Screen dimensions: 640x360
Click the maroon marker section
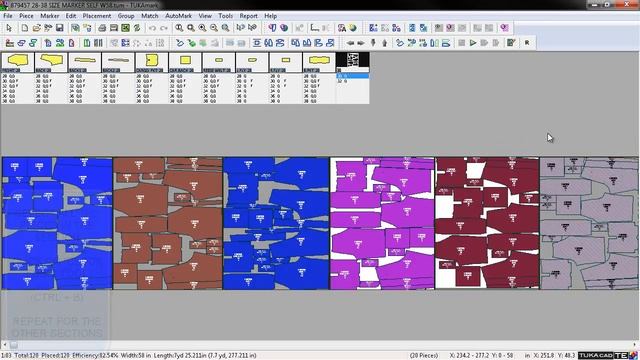click(487, 223)
